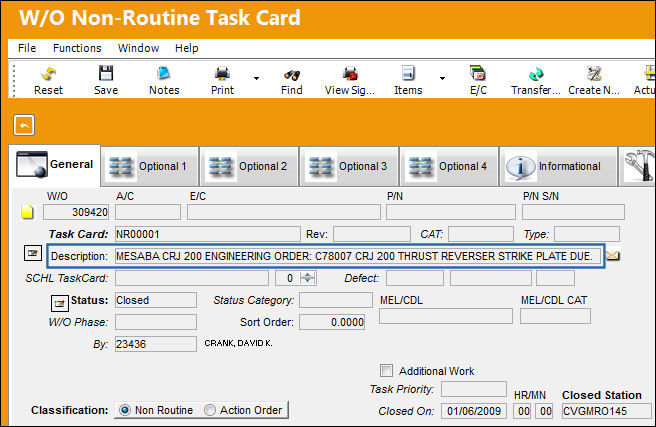Click the name CRANK, DAVID K.
The height and width of the screenshot is (427, 656).
tap(238, 343)
